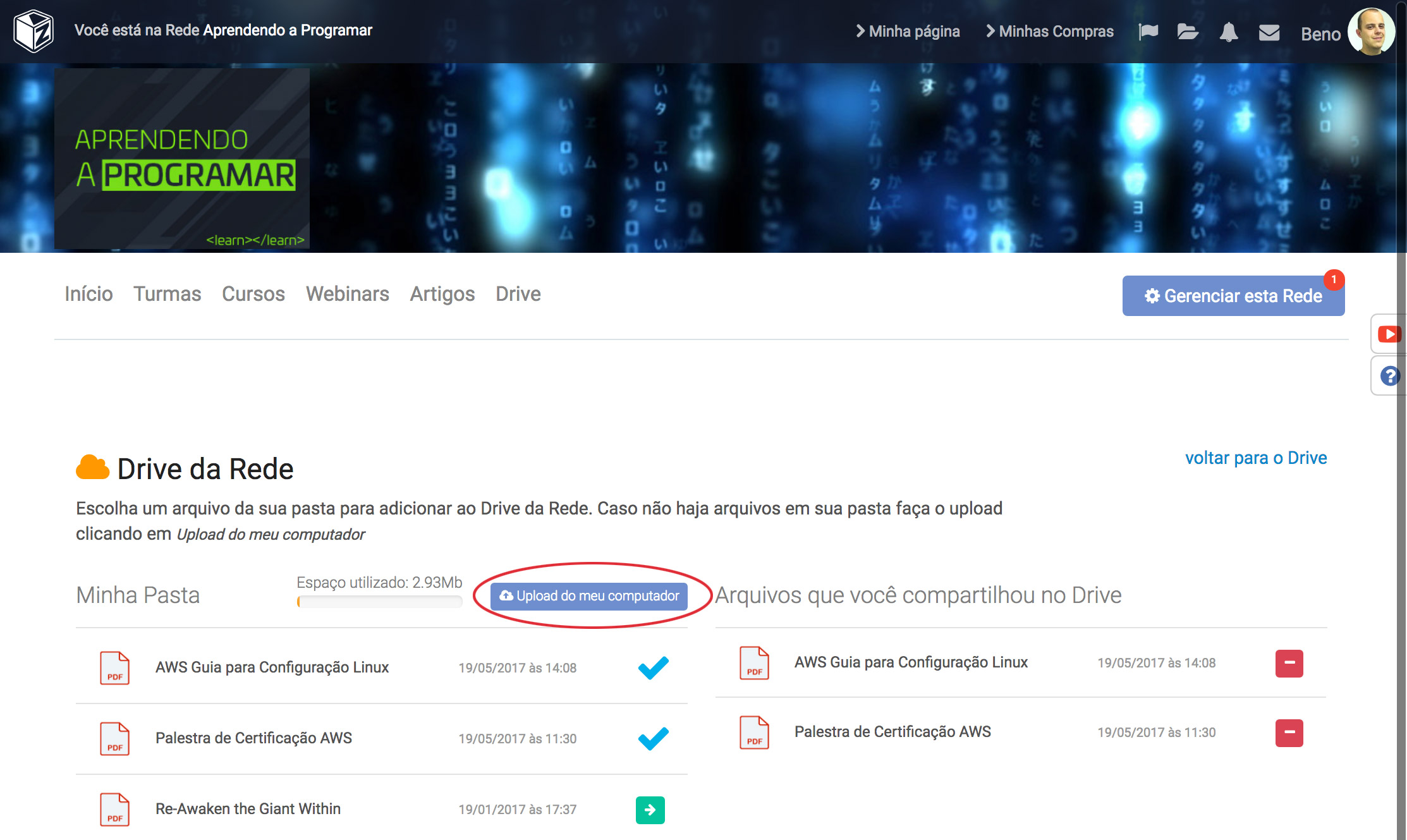Click PDF icon of Re-Awaken the Giant Within
Screen dimensions: 1407x840
114,809
